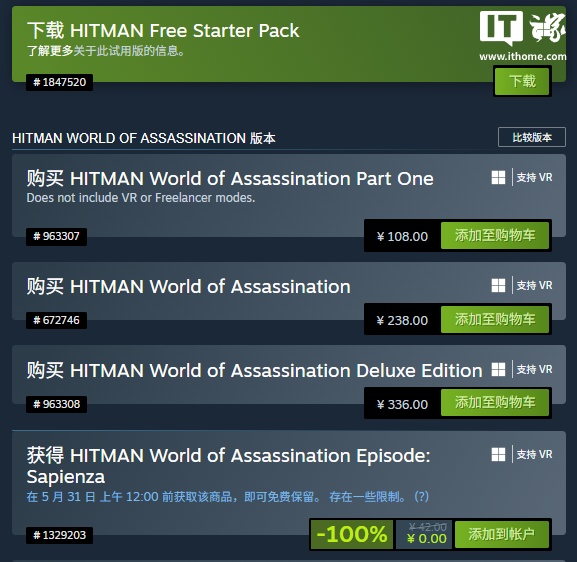The width and height of the screenshot is (577, 562).
Task: Add Part One to cart for ¥108.00
Action: (x=495, y=236)
